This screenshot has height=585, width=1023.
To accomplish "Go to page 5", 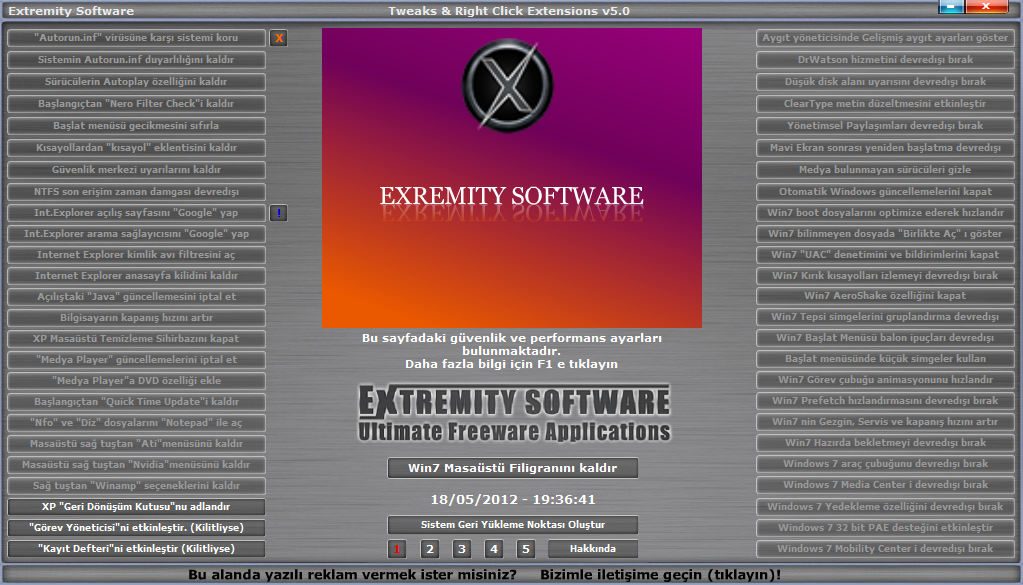I will pyautogui.click(x=526, y=549).
